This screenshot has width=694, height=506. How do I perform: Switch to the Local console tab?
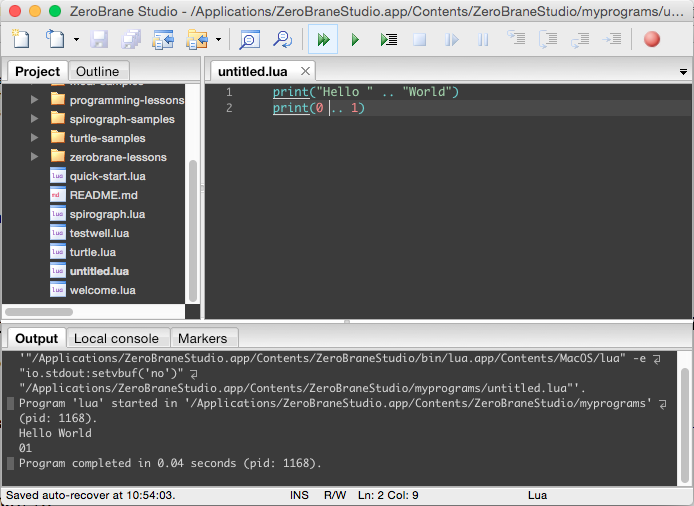pyautogui.click(x=116, y=339)
